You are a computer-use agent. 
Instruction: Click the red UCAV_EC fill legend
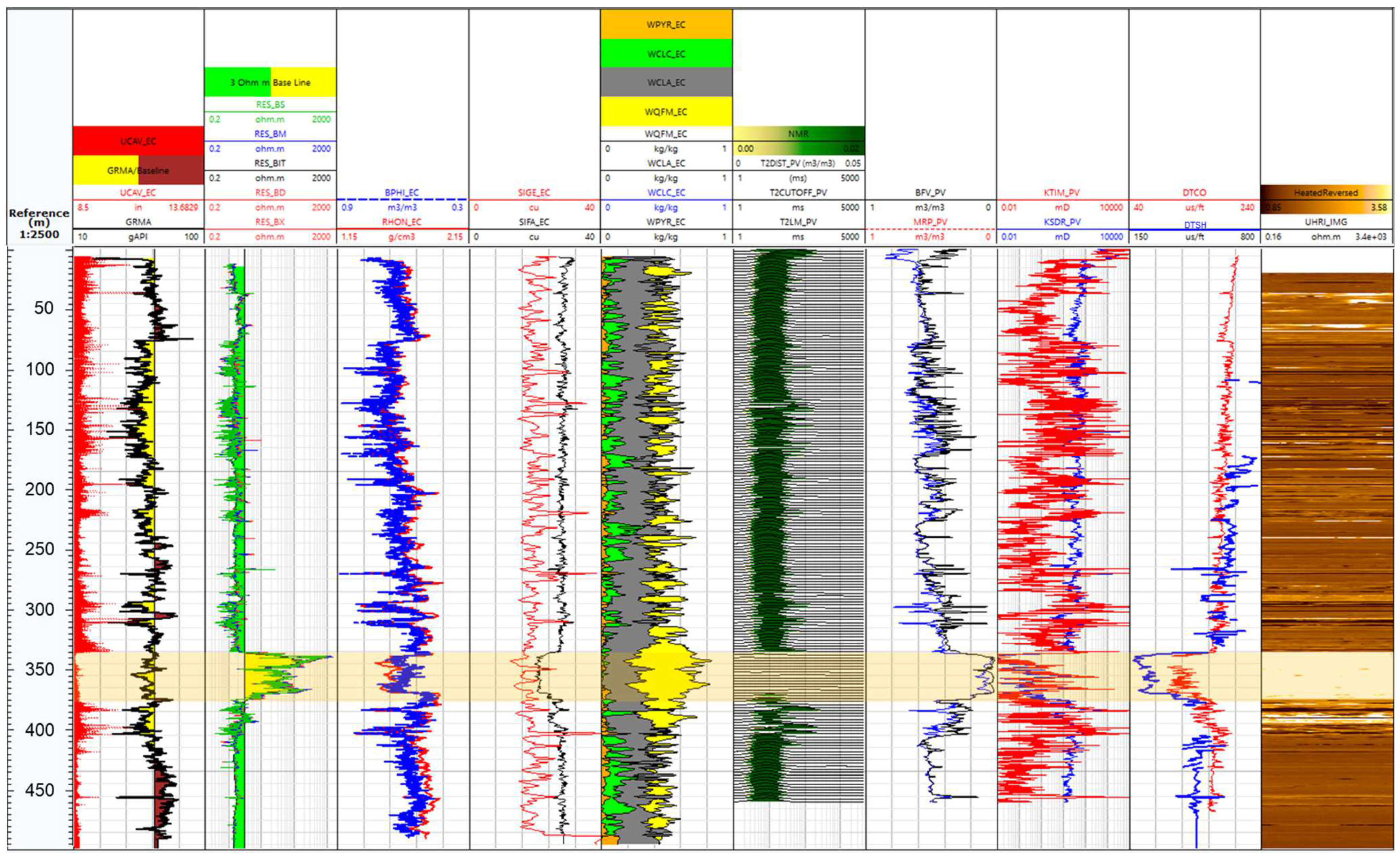138,141
